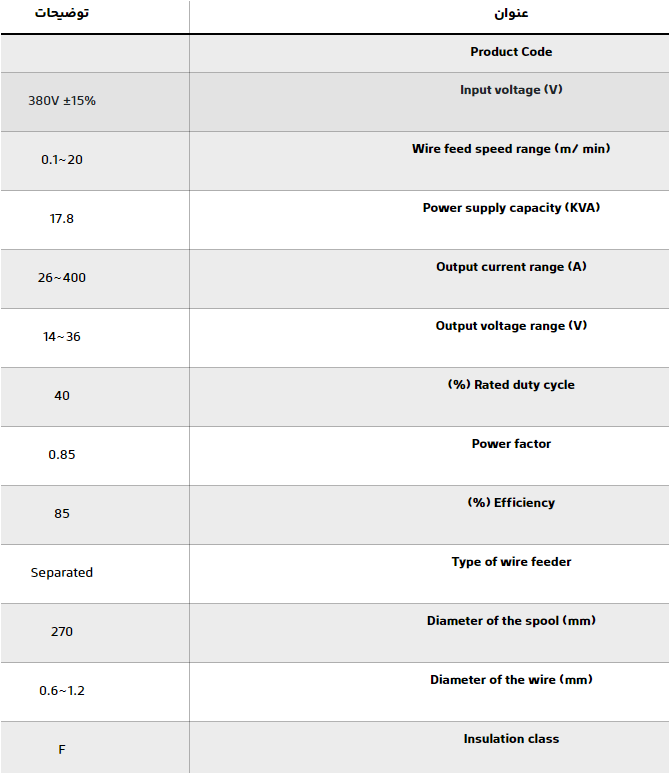Screen dimensions: 670x774
Task: Click the Rated duty cycle label
Action: pos(511,385)
